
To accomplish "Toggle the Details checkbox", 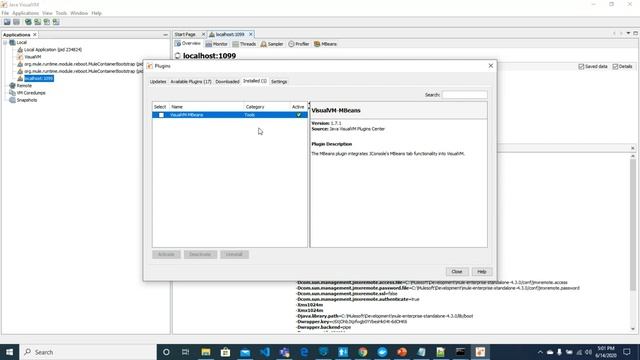I will coord(615,67).
